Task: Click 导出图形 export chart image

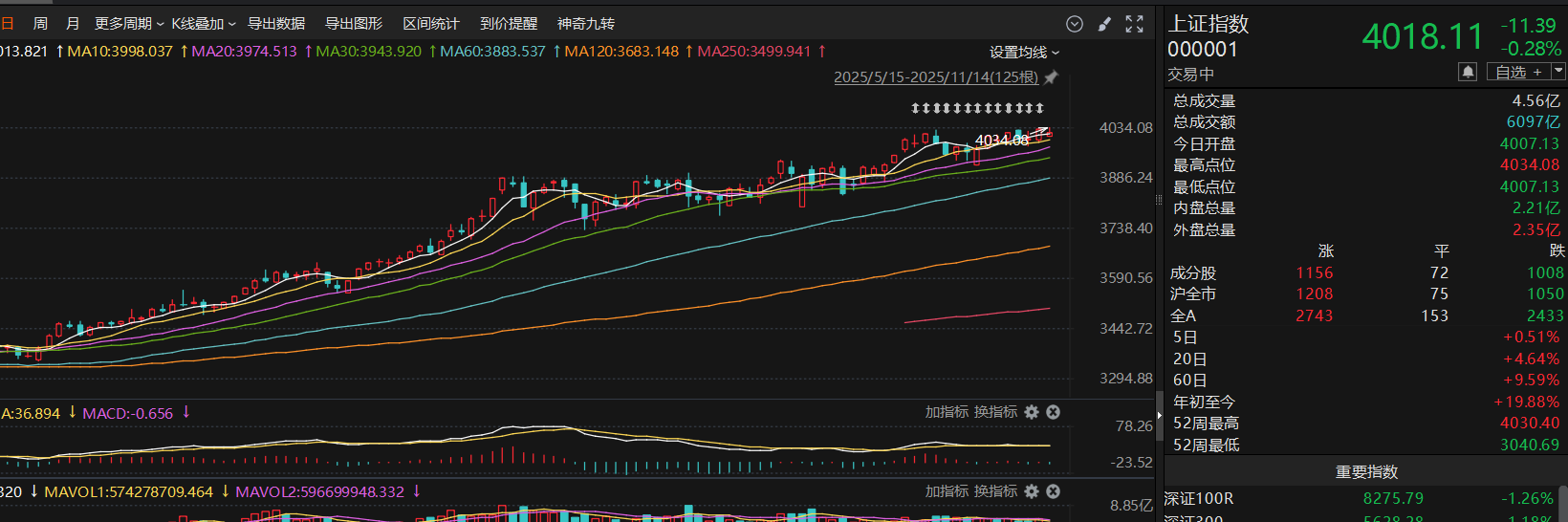Action: click(354, 24)
